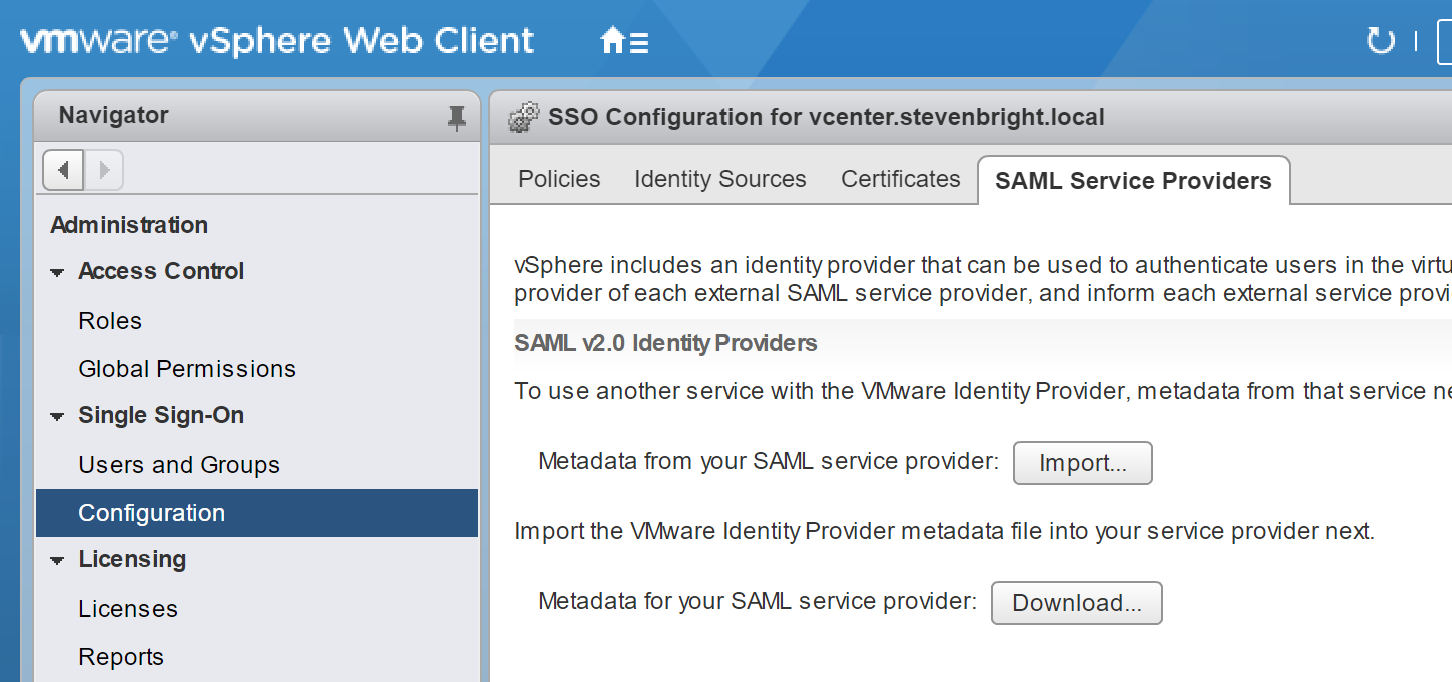Viewport: 1452px width, 682px height.
Task: Click the SSO Configuration gears icon
Action: 524,117
